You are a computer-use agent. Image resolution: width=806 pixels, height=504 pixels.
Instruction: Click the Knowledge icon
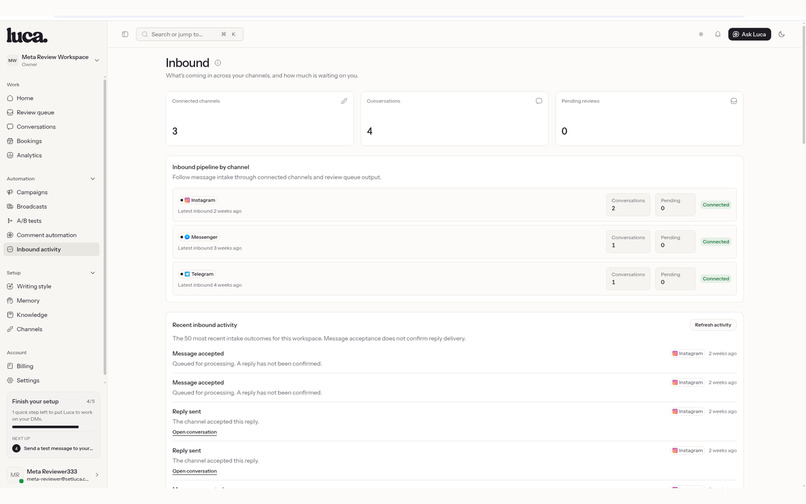pyautogui.click(x=10, y=315)
